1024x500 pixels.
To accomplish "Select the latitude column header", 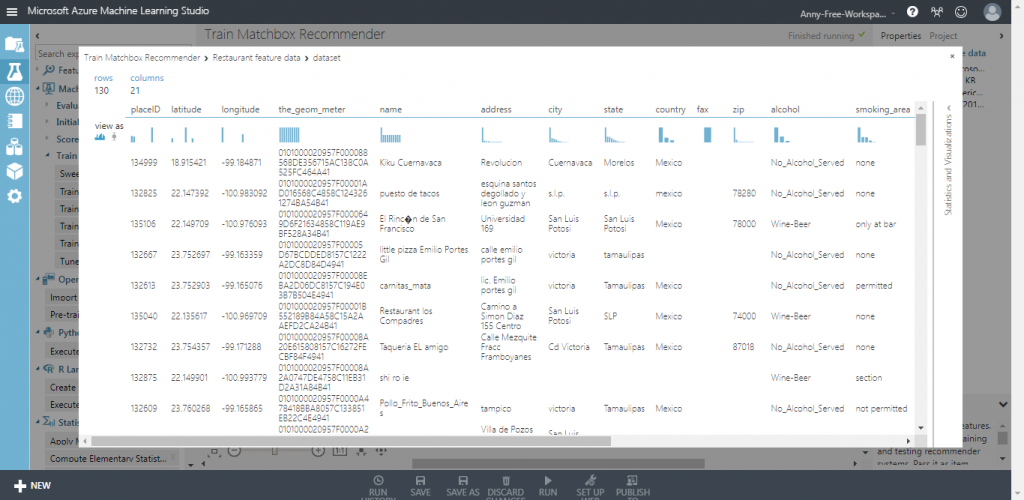I will pos(186,110).
